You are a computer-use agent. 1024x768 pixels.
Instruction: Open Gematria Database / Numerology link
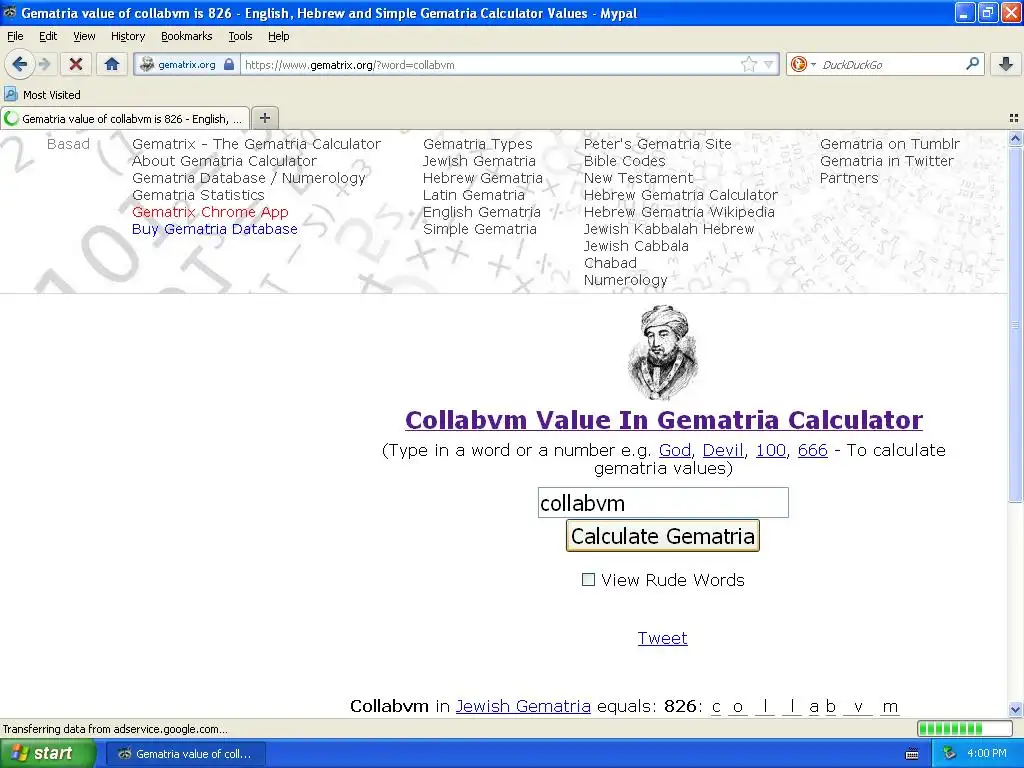pos(248,178)
